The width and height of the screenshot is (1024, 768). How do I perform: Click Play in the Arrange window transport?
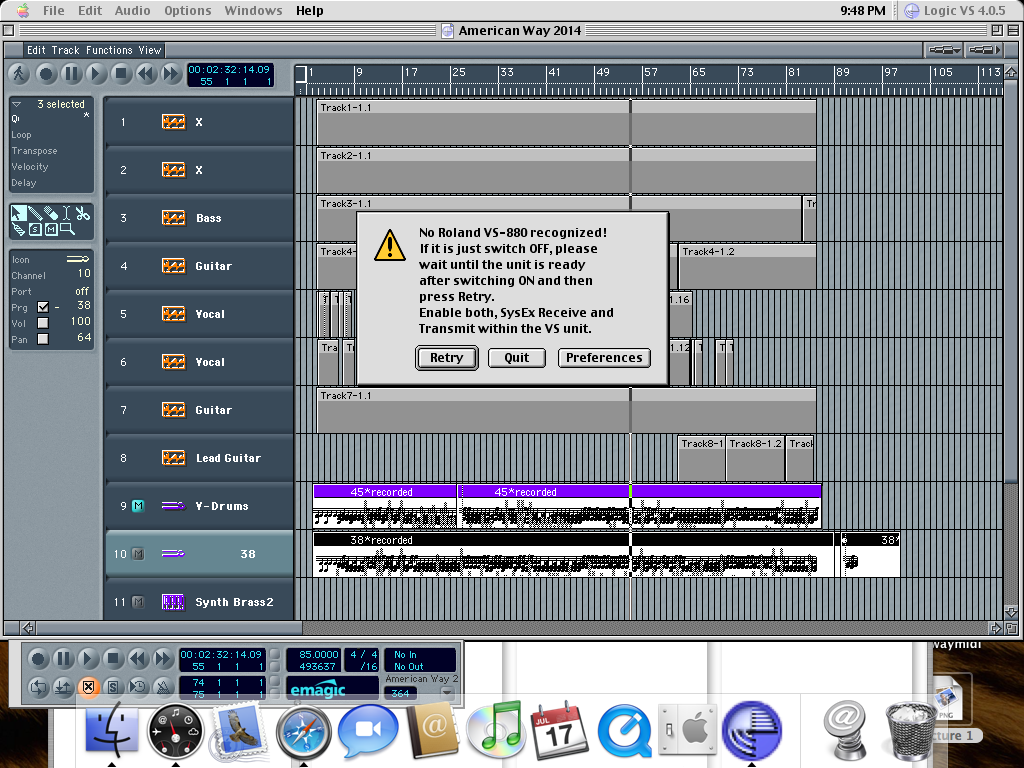(96, 74)
